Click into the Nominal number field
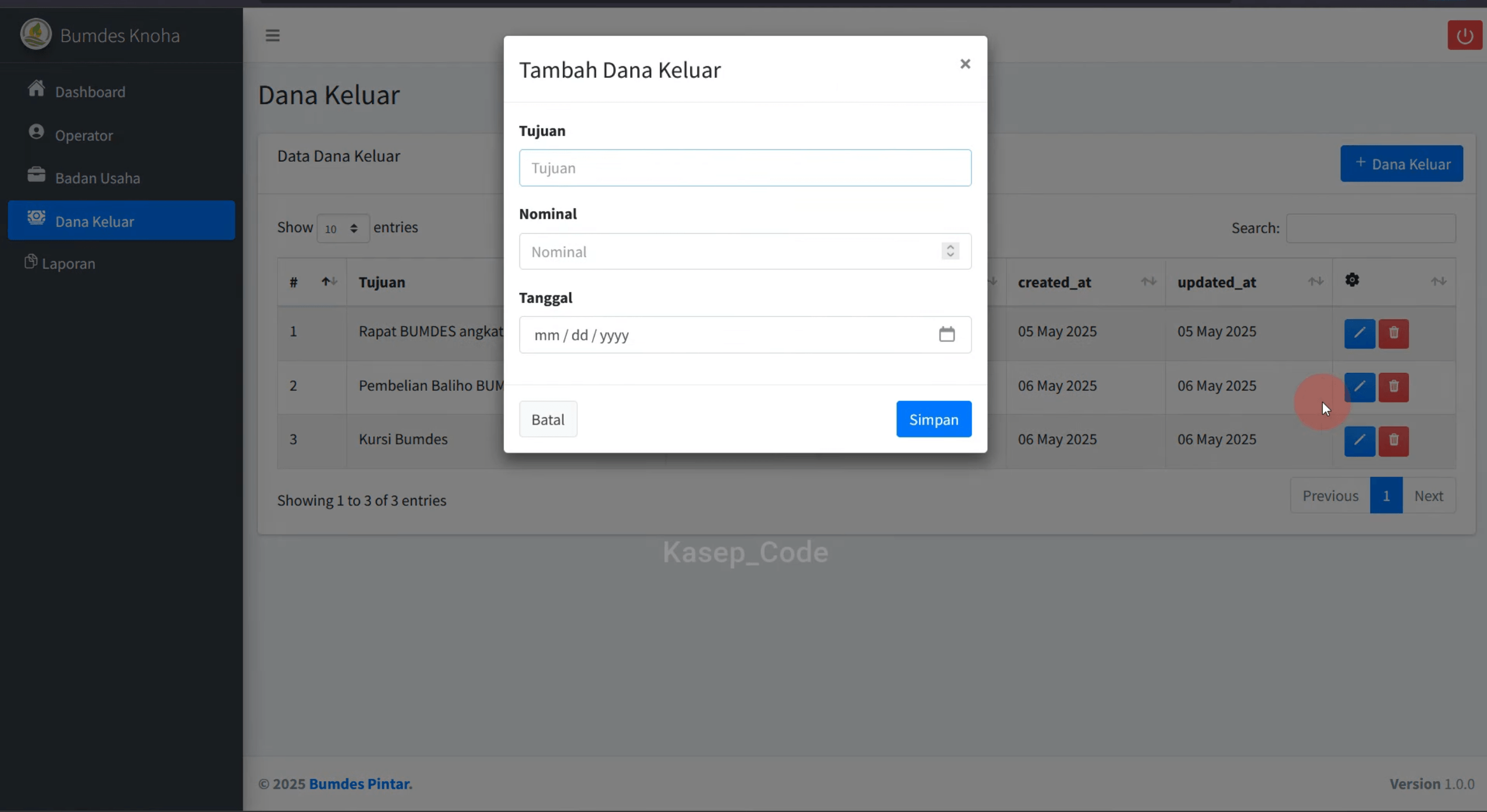Image resolution: width=1487 pixels, height=812 pixels. point(745,251)
